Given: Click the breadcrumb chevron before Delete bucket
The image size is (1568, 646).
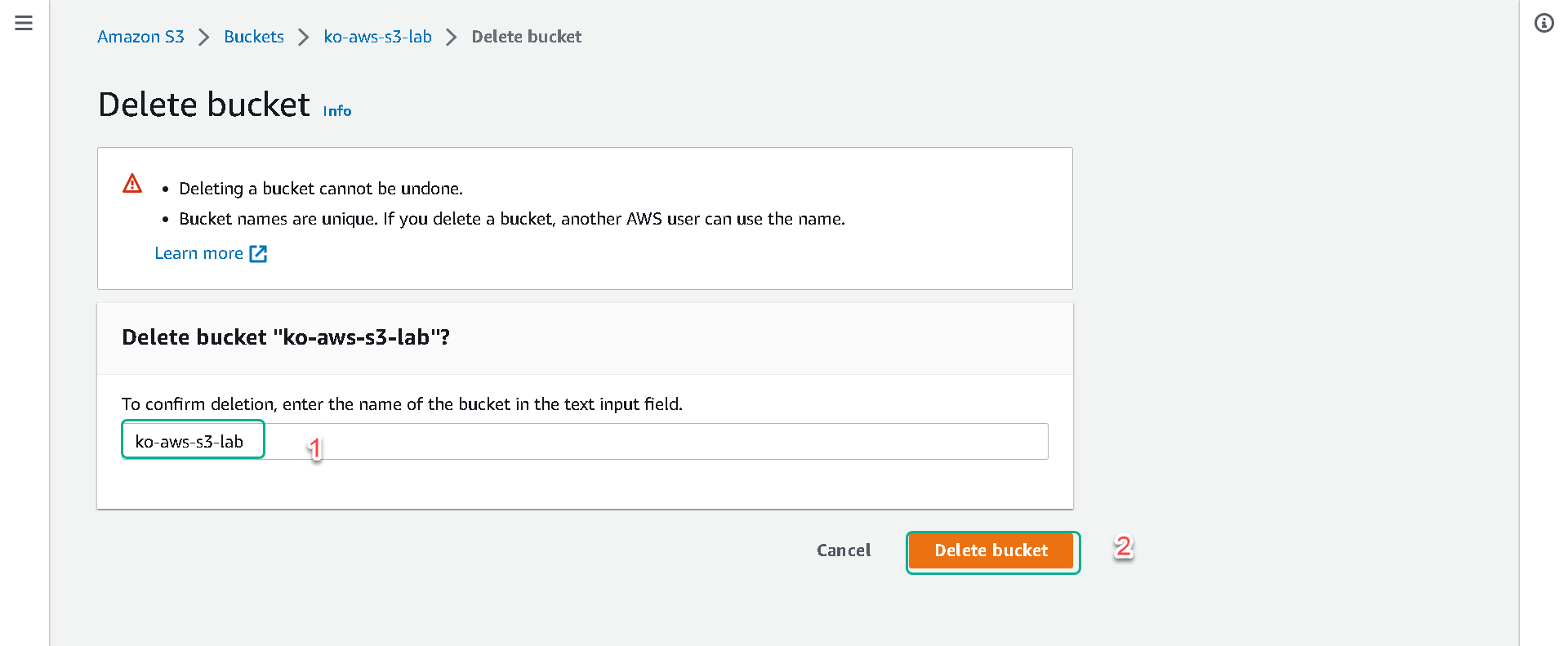Looking at the screenshot, I should coord(452,38).
